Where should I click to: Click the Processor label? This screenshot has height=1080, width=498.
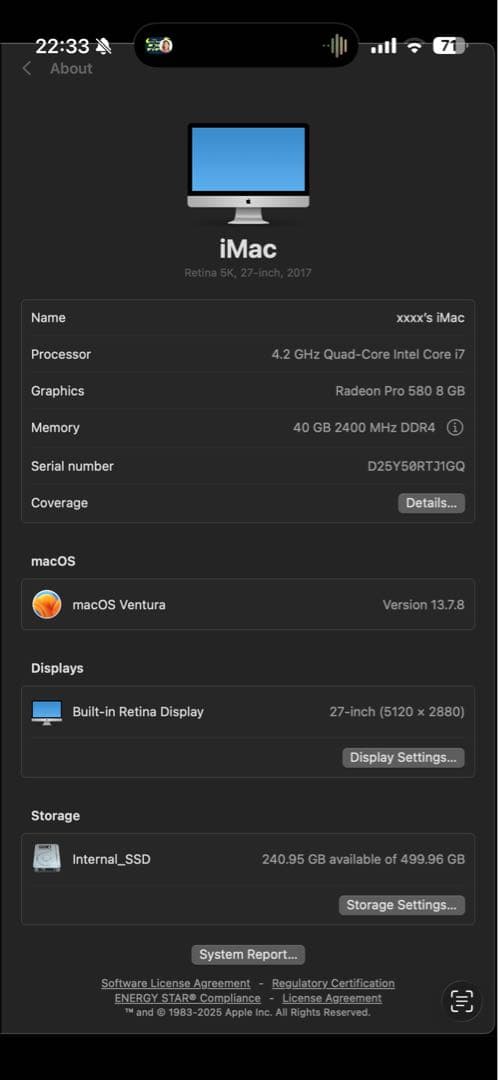[x=61, y=354]
